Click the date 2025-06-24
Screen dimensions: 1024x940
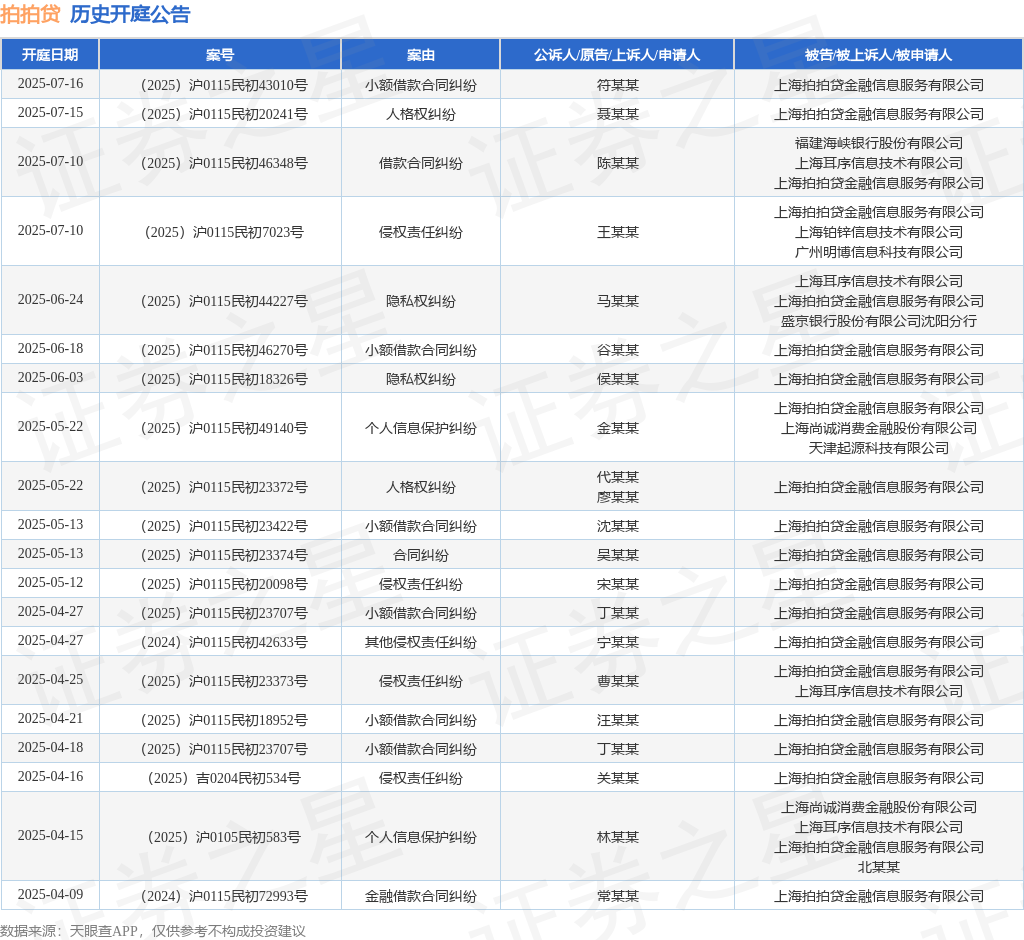(x=50, y=299)
